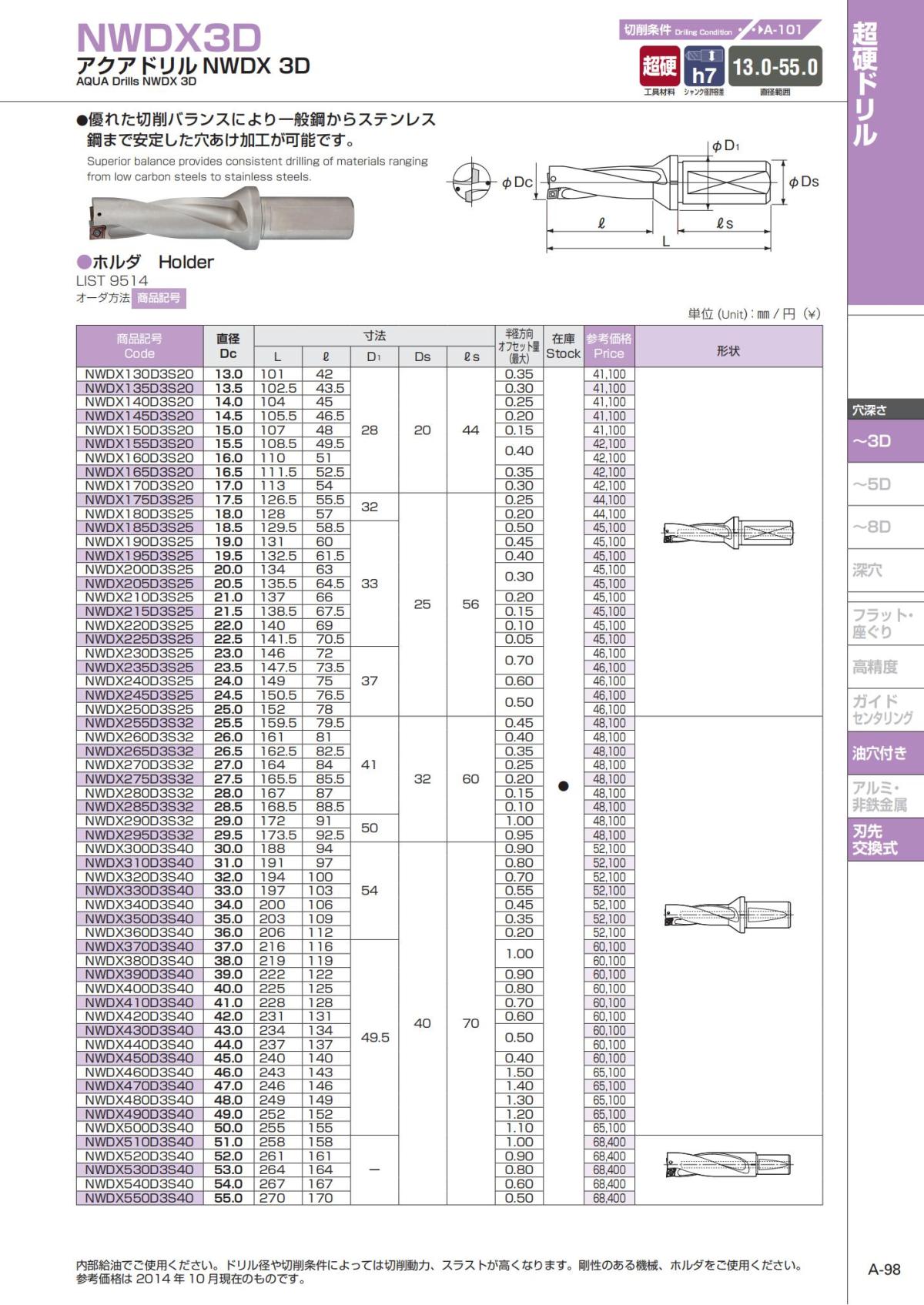Click the 270 length value for NWDX550D3S40
The height and width of the screenshot is (1305, 924).
273,1198
